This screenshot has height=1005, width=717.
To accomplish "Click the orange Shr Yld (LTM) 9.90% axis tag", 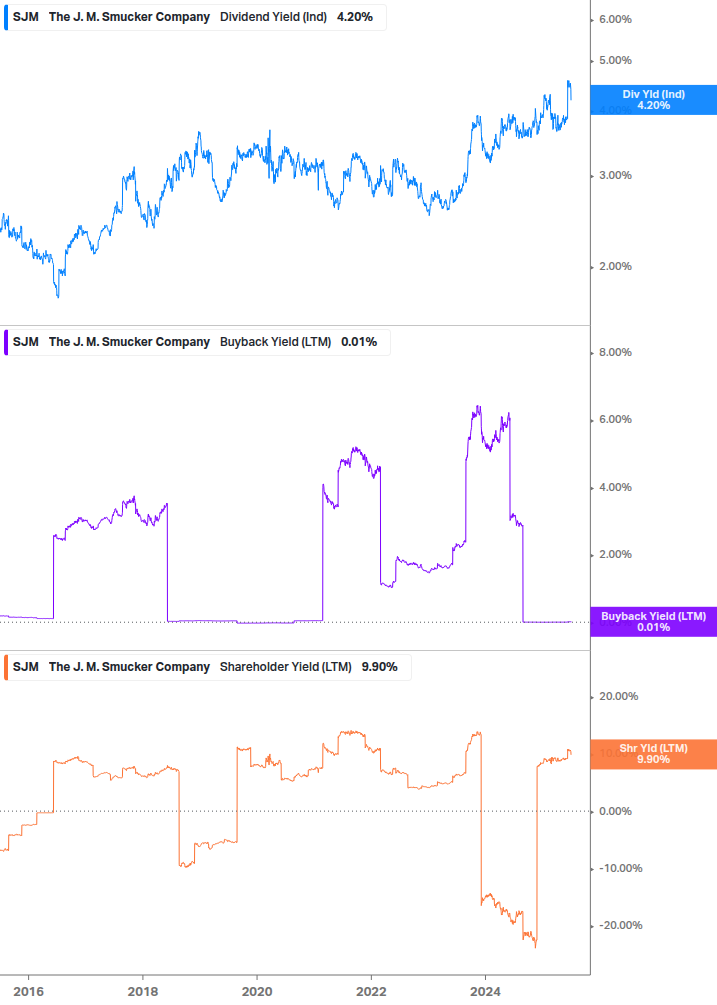I will [654, 754].
